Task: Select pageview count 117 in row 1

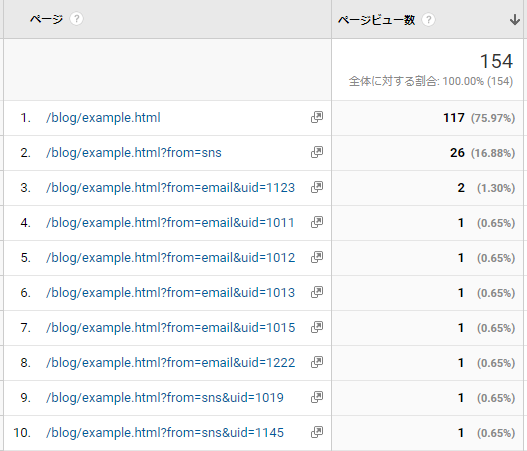Action: click(x=454, y=118)
